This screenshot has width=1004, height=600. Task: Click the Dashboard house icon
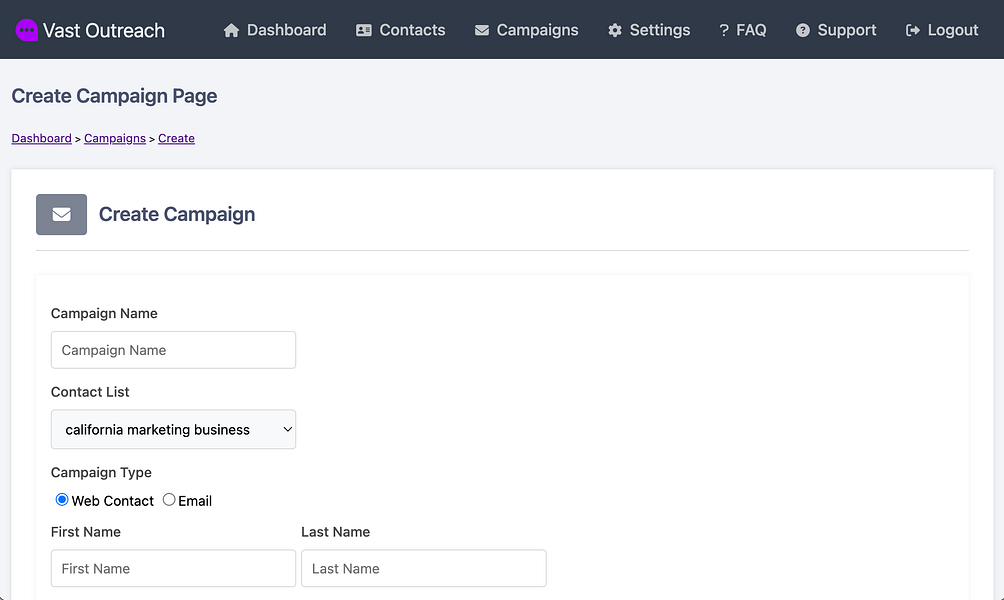point(232,31)
